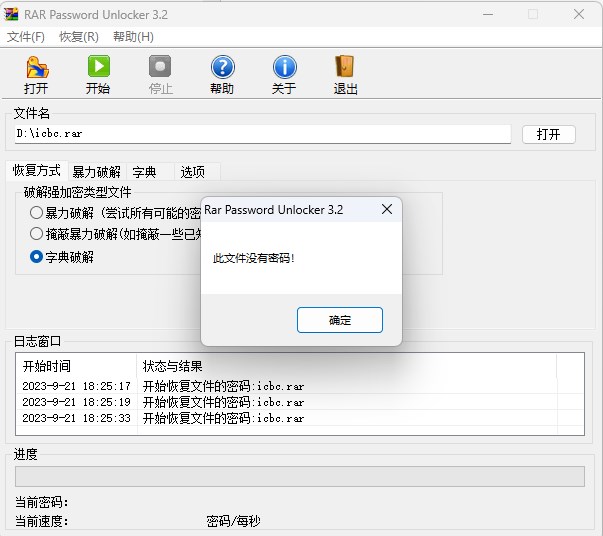Click the 停止 (Stop) toolbar icon

(160, 67)
